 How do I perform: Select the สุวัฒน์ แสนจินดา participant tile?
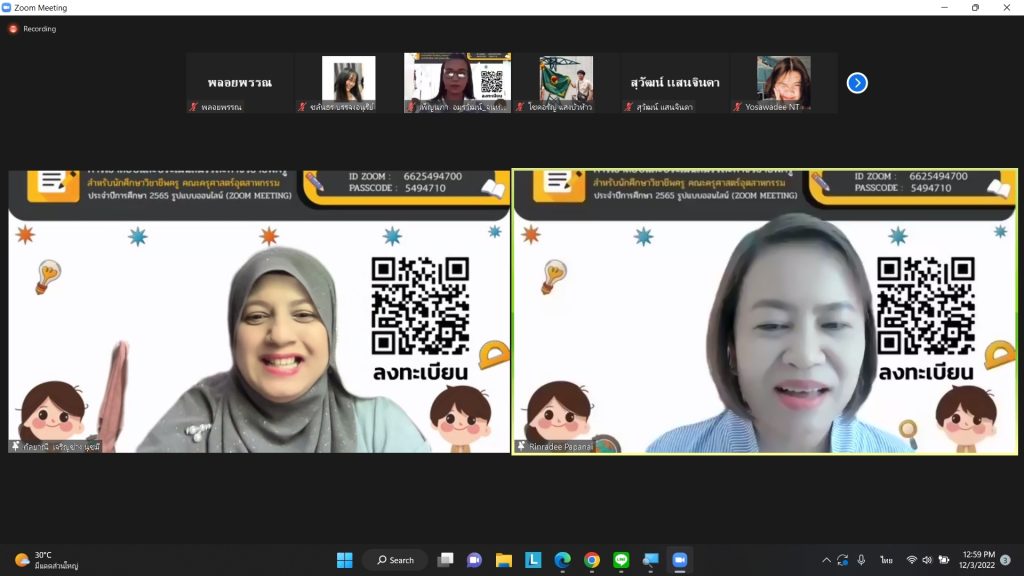(x=675, y=83)
